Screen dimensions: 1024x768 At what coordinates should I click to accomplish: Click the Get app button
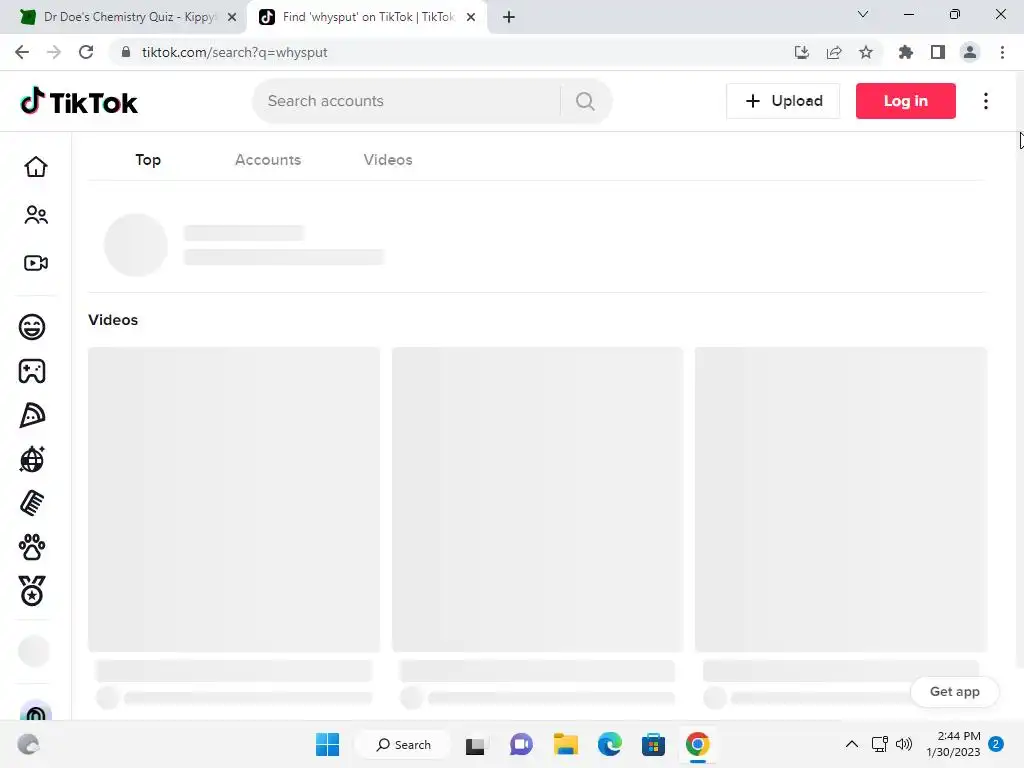(955, 692)
